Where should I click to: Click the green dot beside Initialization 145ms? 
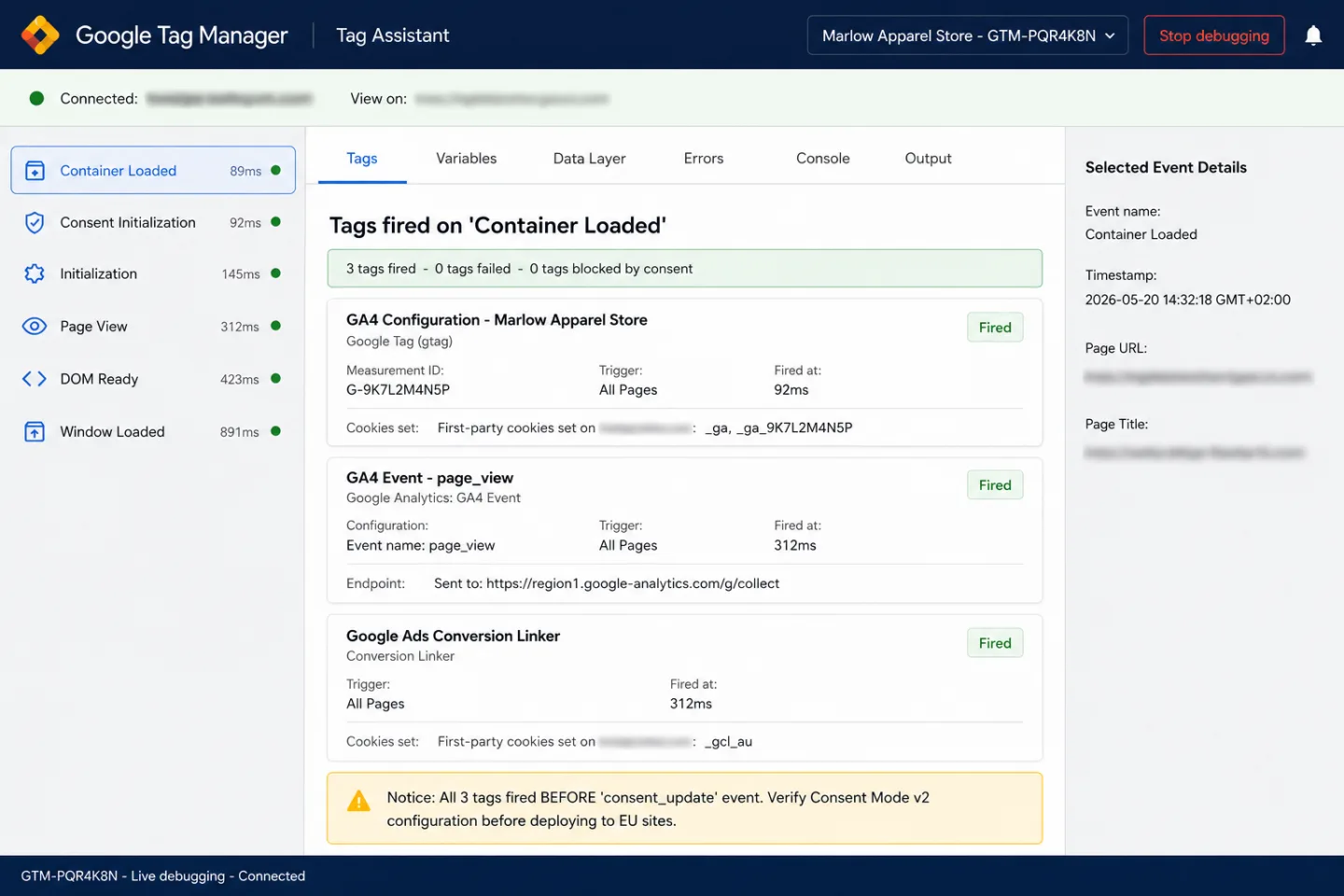point(275,273)
